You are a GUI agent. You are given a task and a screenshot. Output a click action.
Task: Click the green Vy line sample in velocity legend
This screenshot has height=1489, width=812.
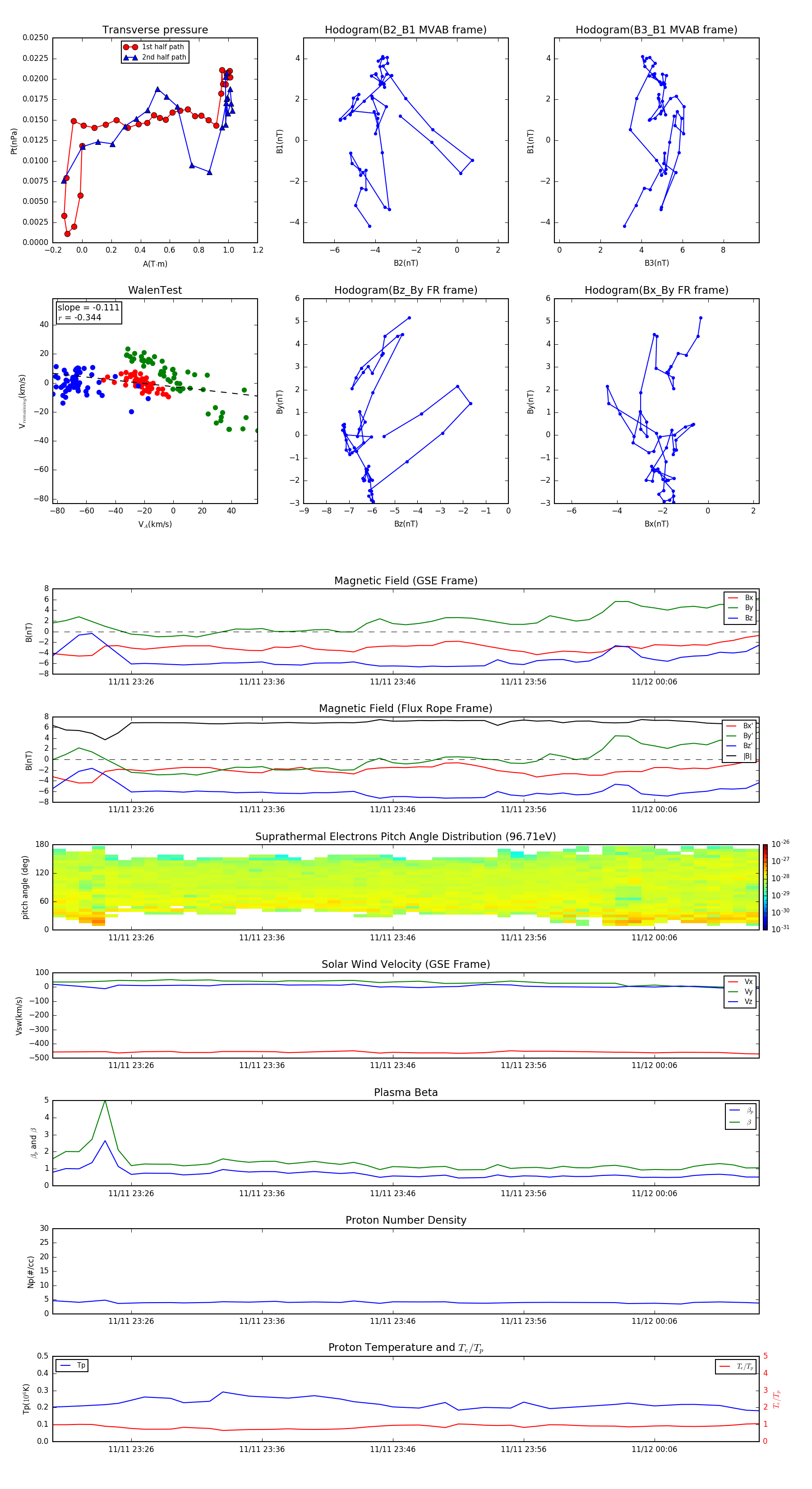[x=733, y=991]
